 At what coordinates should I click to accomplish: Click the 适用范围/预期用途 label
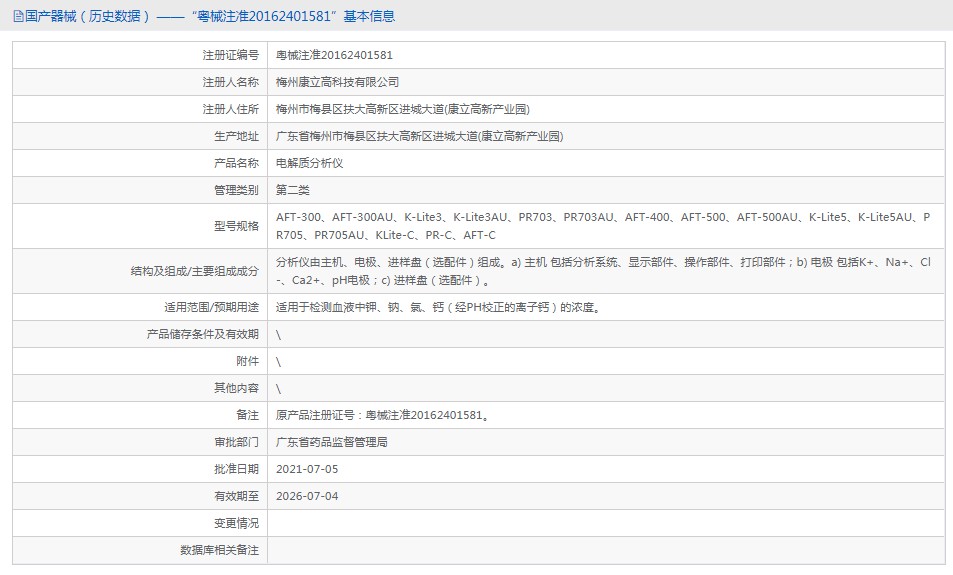[212, 308]
